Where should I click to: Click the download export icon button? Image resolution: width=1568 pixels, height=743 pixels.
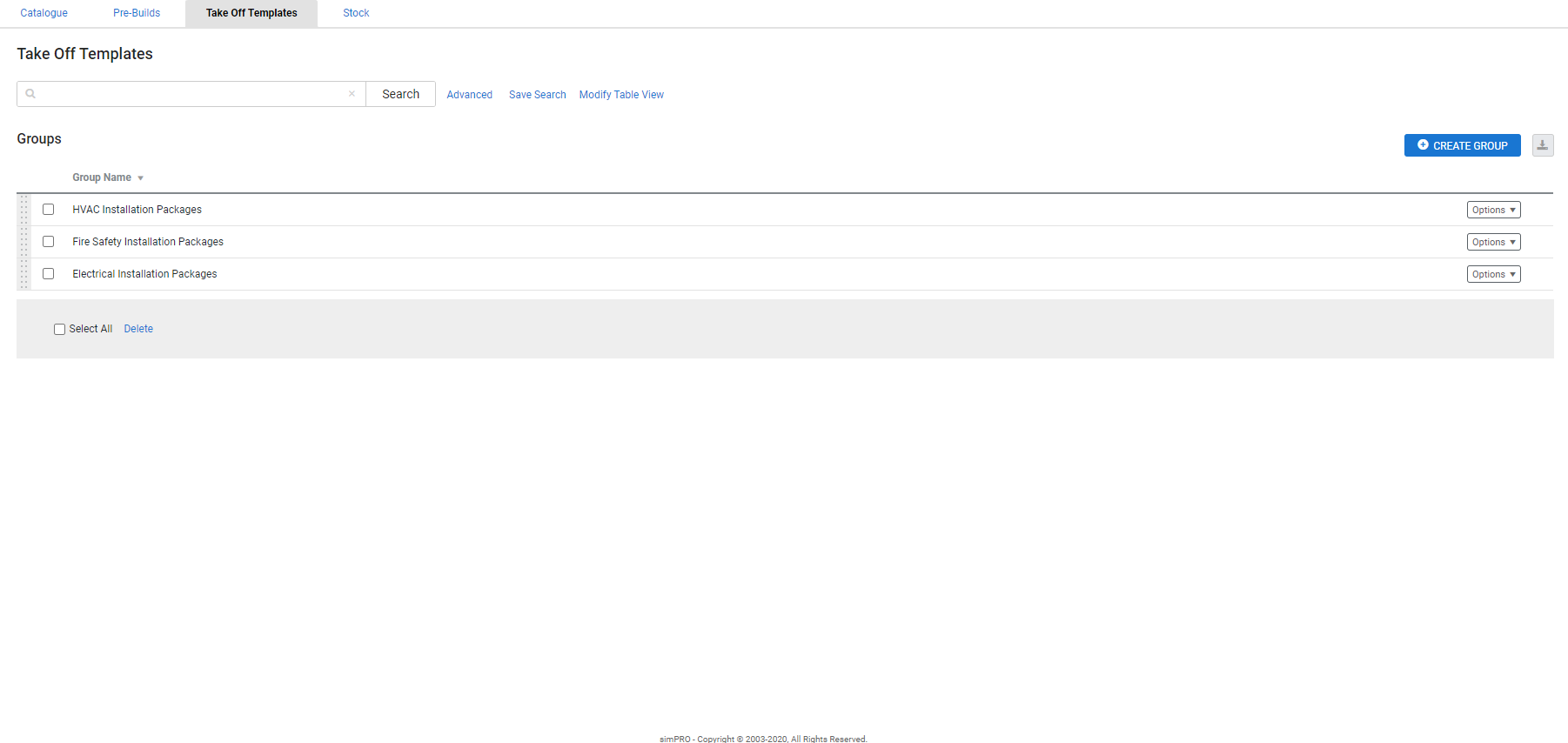(1542, 145)
